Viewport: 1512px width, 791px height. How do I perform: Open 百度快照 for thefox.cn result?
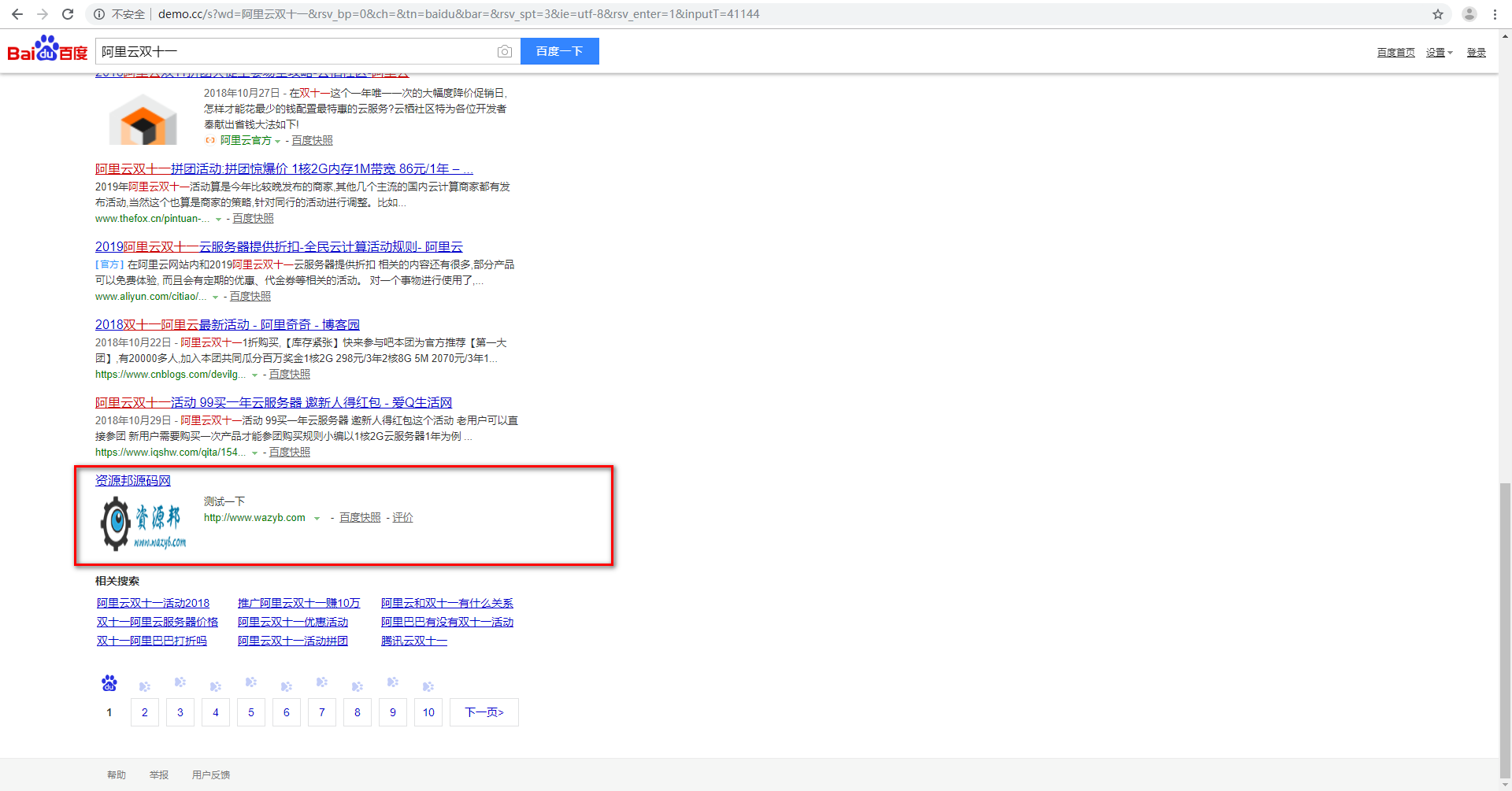[254, 219]
